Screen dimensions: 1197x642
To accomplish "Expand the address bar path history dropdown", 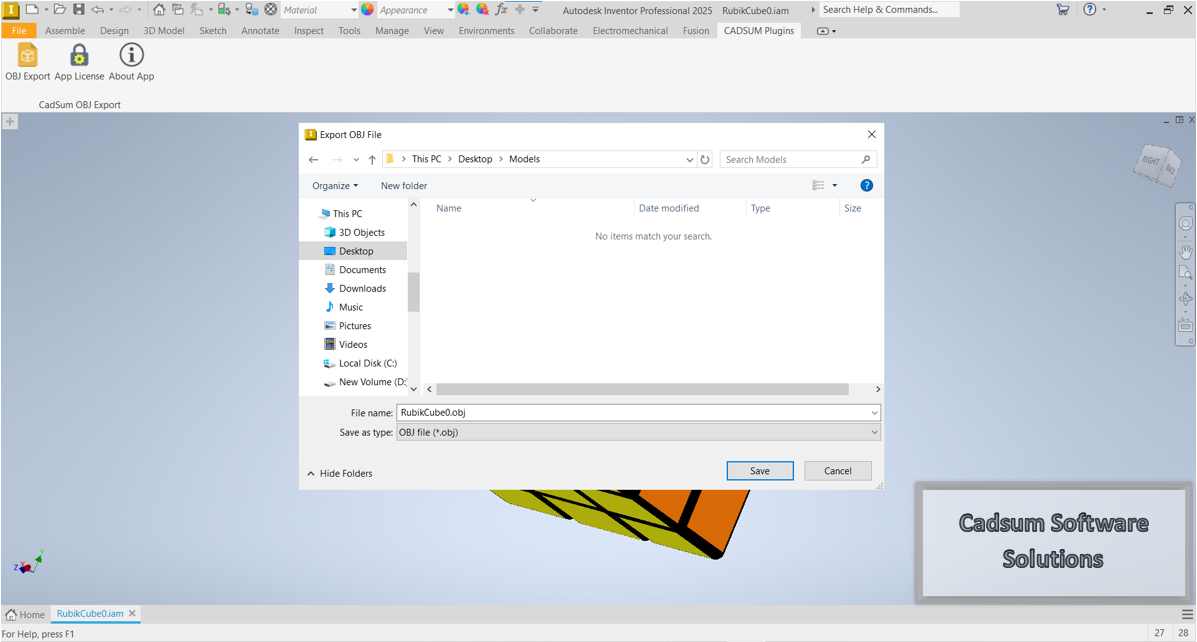I will (689, 160).
